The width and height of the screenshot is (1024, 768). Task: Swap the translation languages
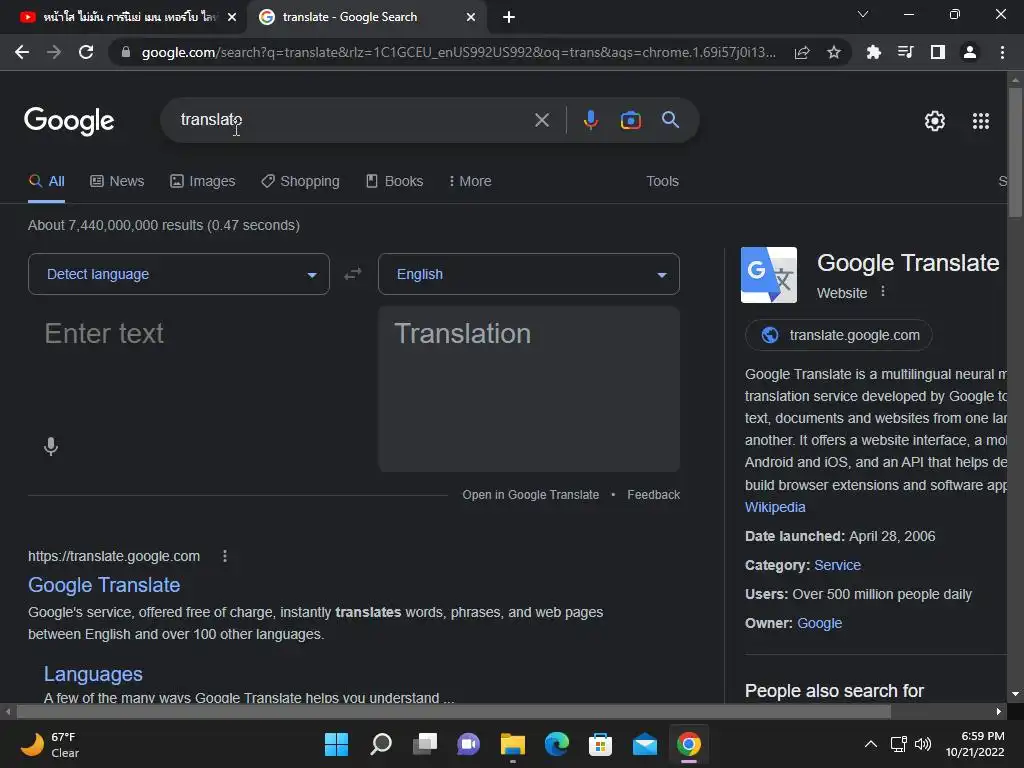click(x=353, y=274)
